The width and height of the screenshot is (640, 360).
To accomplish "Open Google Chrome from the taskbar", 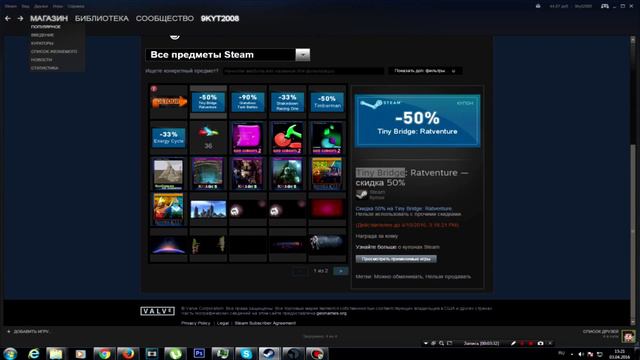I will (x=104, y=354).
